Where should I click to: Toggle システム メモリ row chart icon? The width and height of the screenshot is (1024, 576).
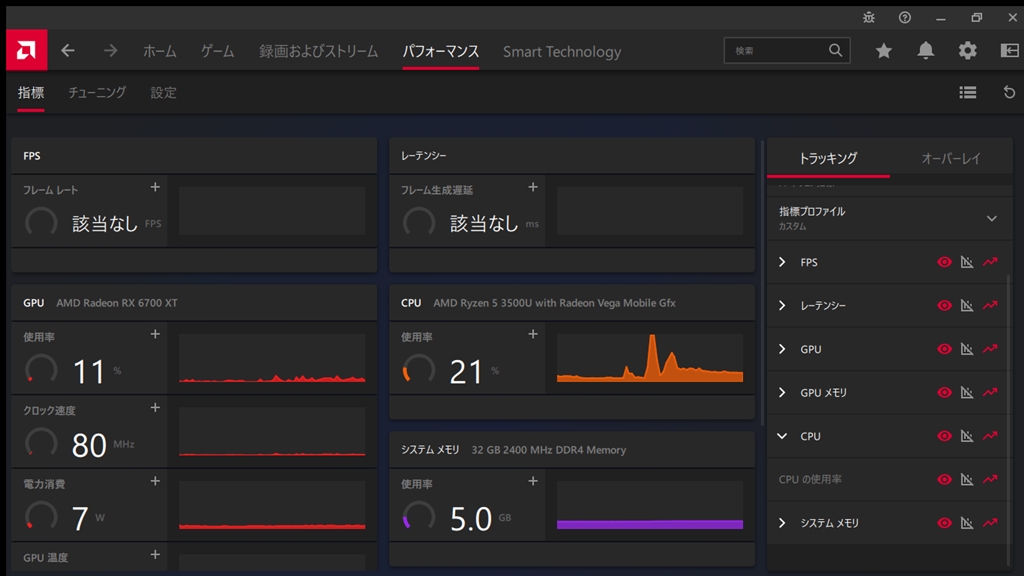pyautogui.click(x=967, y=522)
